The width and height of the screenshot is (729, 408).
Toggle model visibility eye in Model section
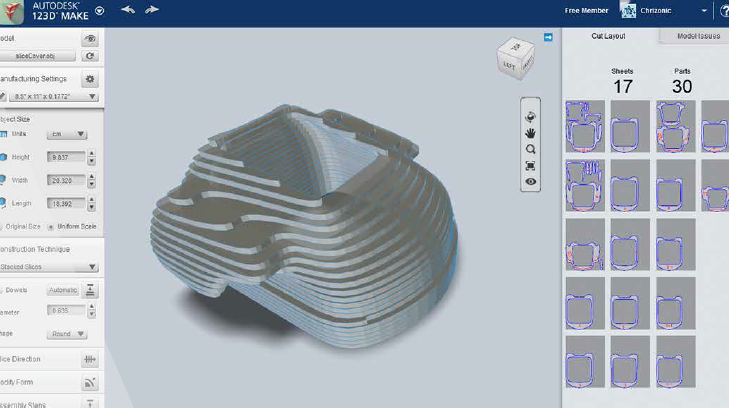[90, 39]
